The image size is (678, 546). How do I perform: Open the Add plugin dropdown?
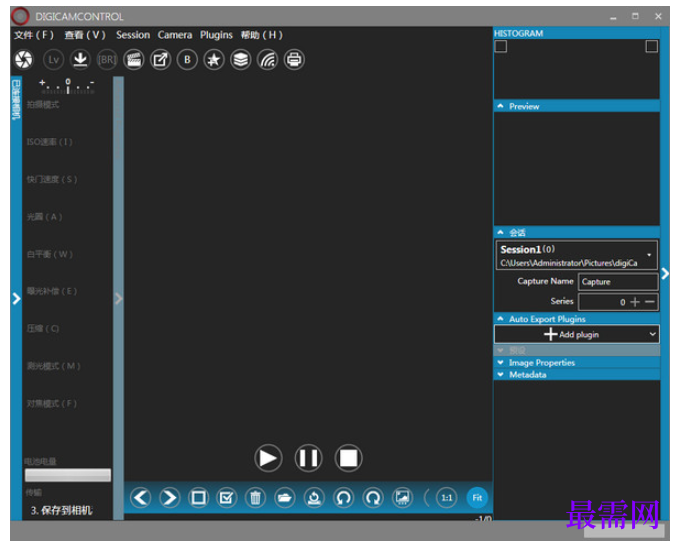coord(576,334)
